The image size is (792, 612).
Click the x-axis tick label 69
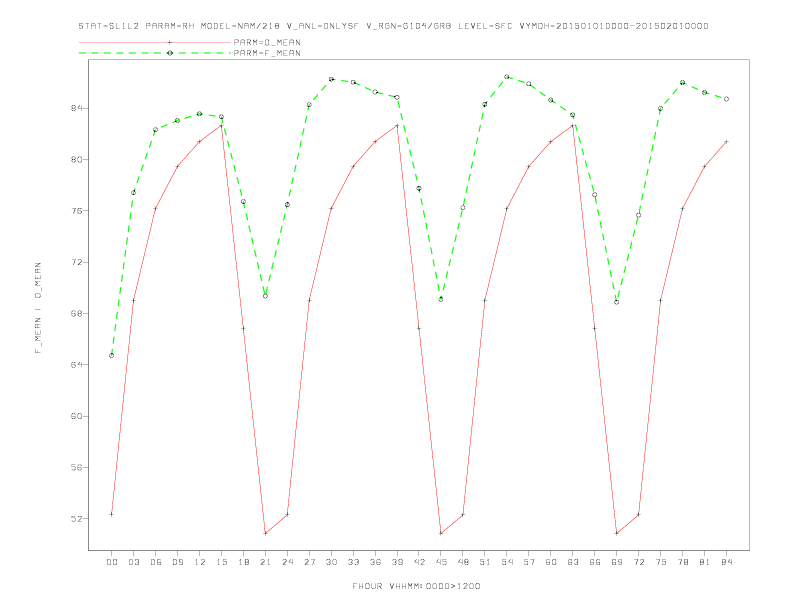coord(617,562)
